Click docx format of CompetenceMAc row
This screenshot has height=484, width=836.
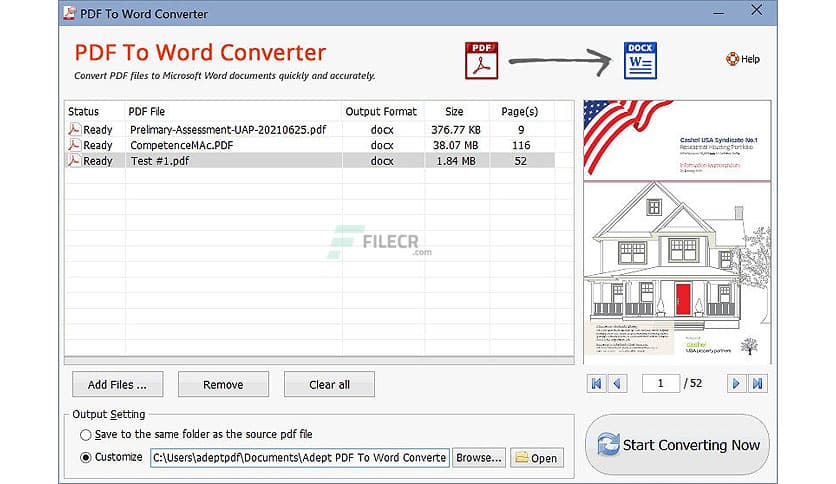pos(382,145)
